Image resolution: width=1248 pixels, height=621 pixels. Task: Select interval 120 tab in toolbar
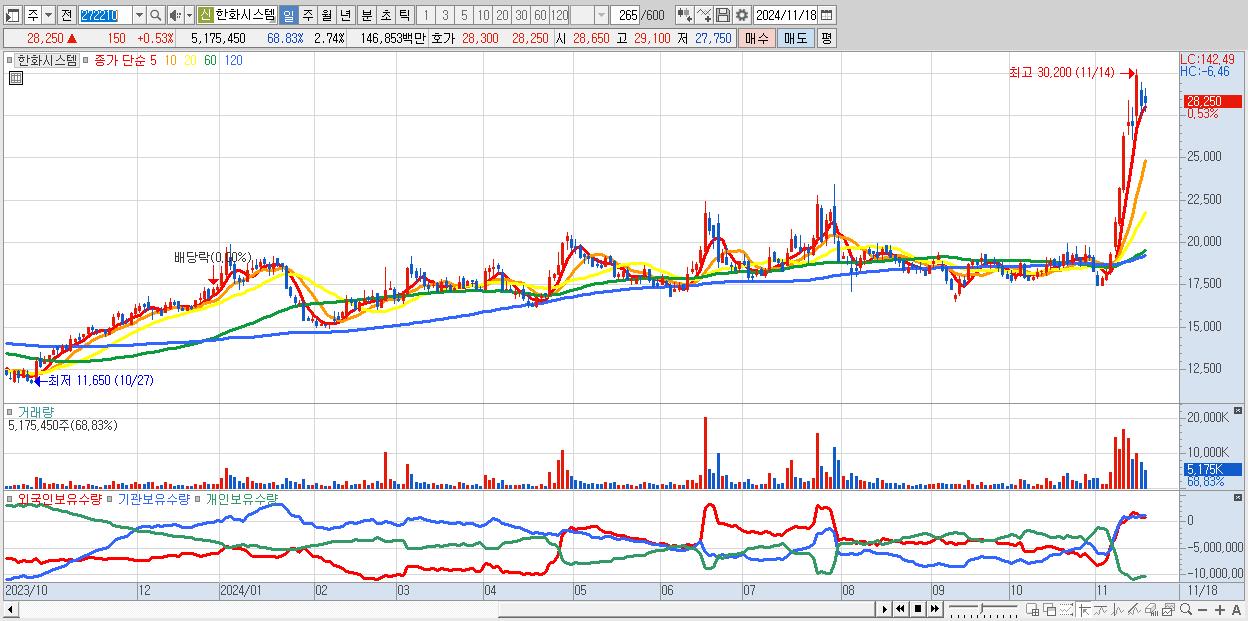tap(559, 15)
